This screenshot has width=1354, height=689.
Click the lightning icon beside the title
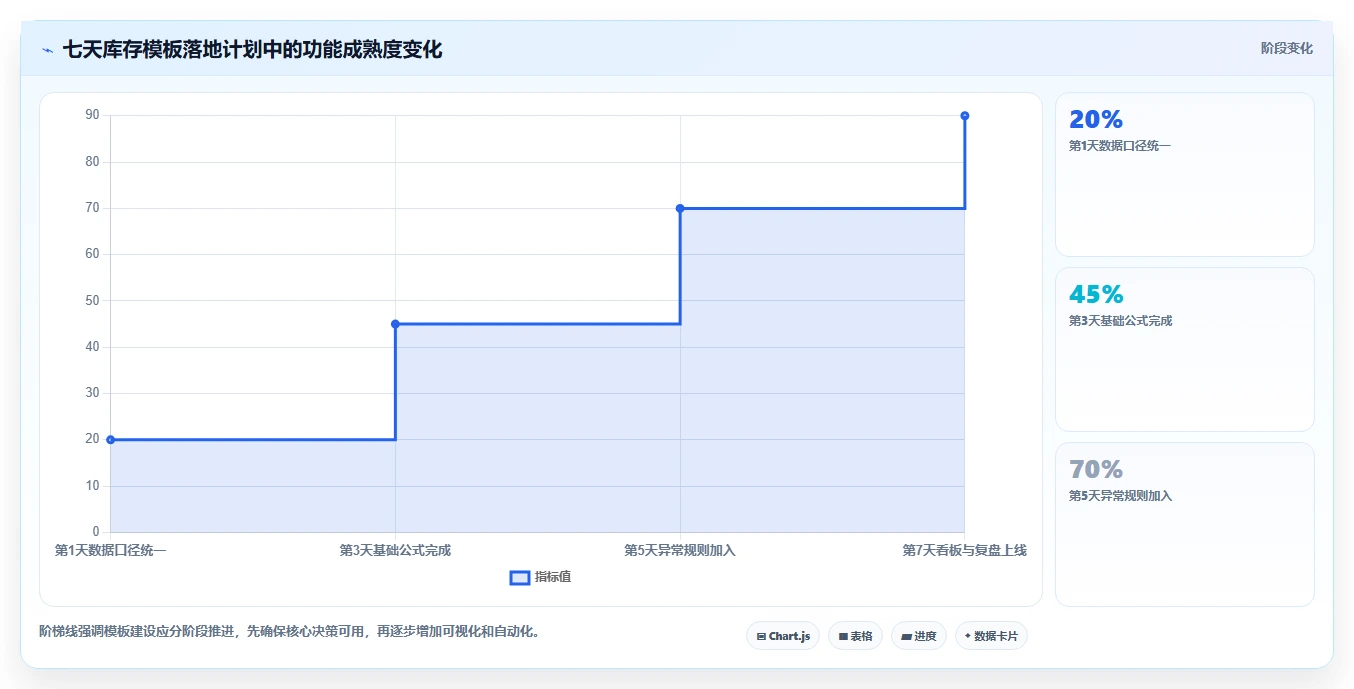[x=47, y=50]
